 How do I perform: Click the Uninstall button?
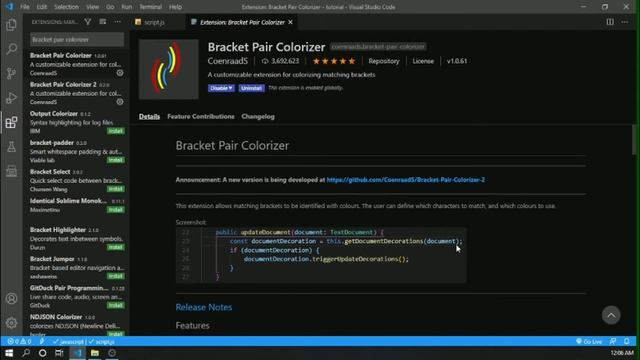pyautogui.click(x=251, y=88)
